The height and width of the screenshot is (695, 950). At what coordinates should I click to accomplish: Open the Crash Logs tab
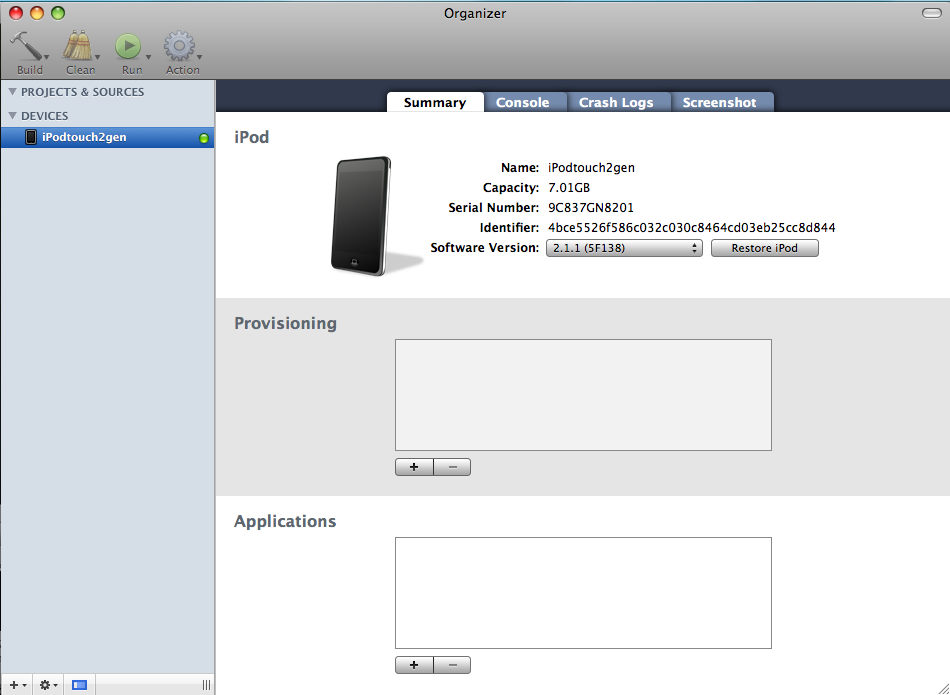(x=616, y=102)
